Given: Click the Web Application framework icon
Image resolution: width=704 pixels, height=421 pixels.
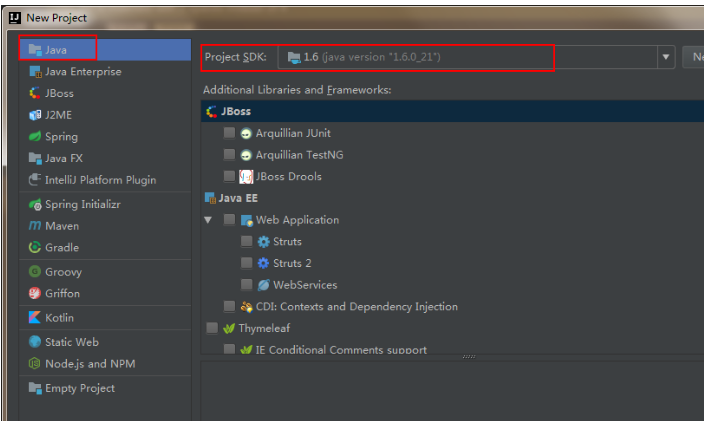Looking at the screenshot, I should [x=247, y=220].
